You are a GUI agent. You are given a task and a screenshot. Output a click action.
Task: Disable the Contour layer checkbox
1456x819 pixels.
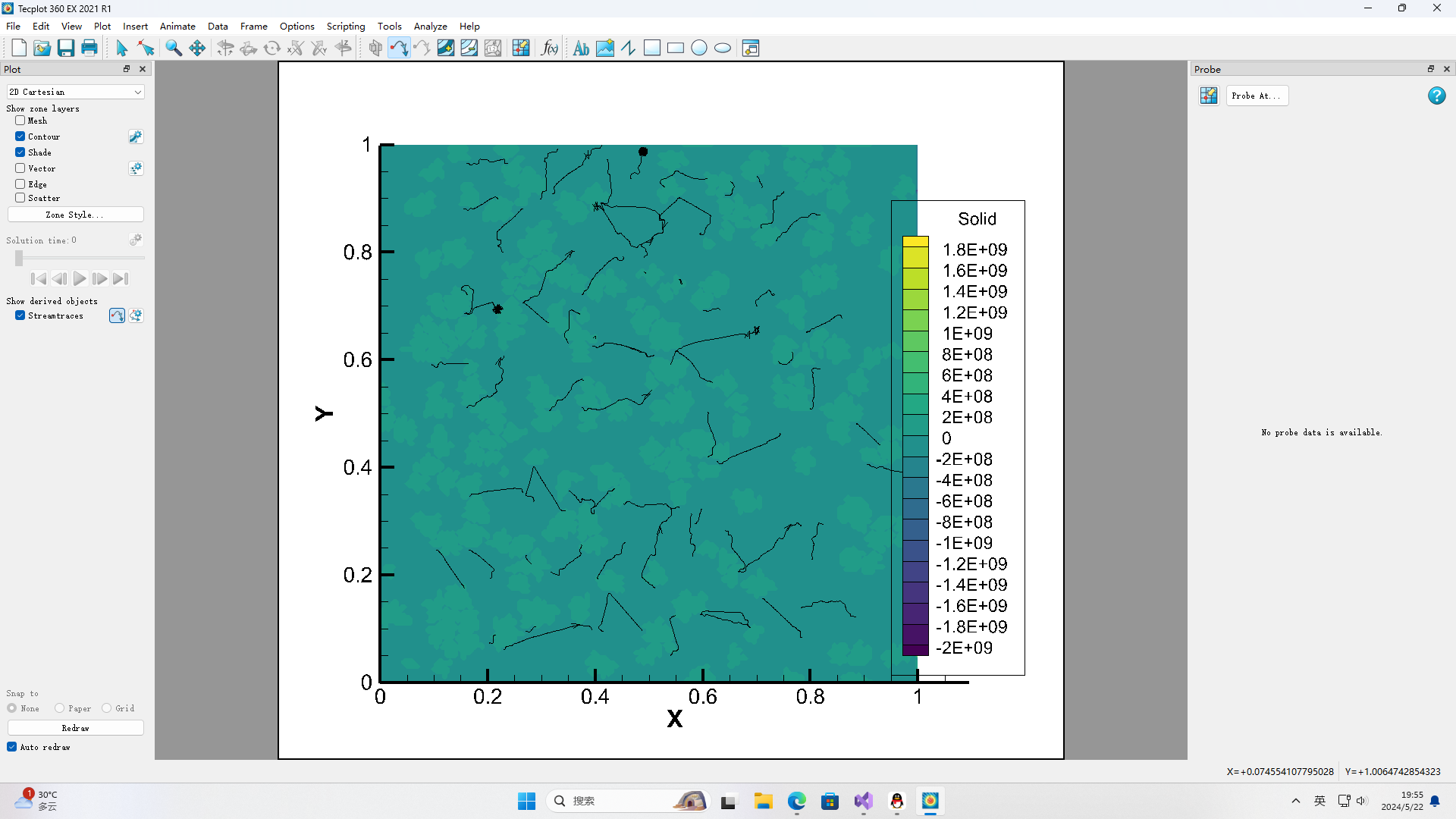20,136
